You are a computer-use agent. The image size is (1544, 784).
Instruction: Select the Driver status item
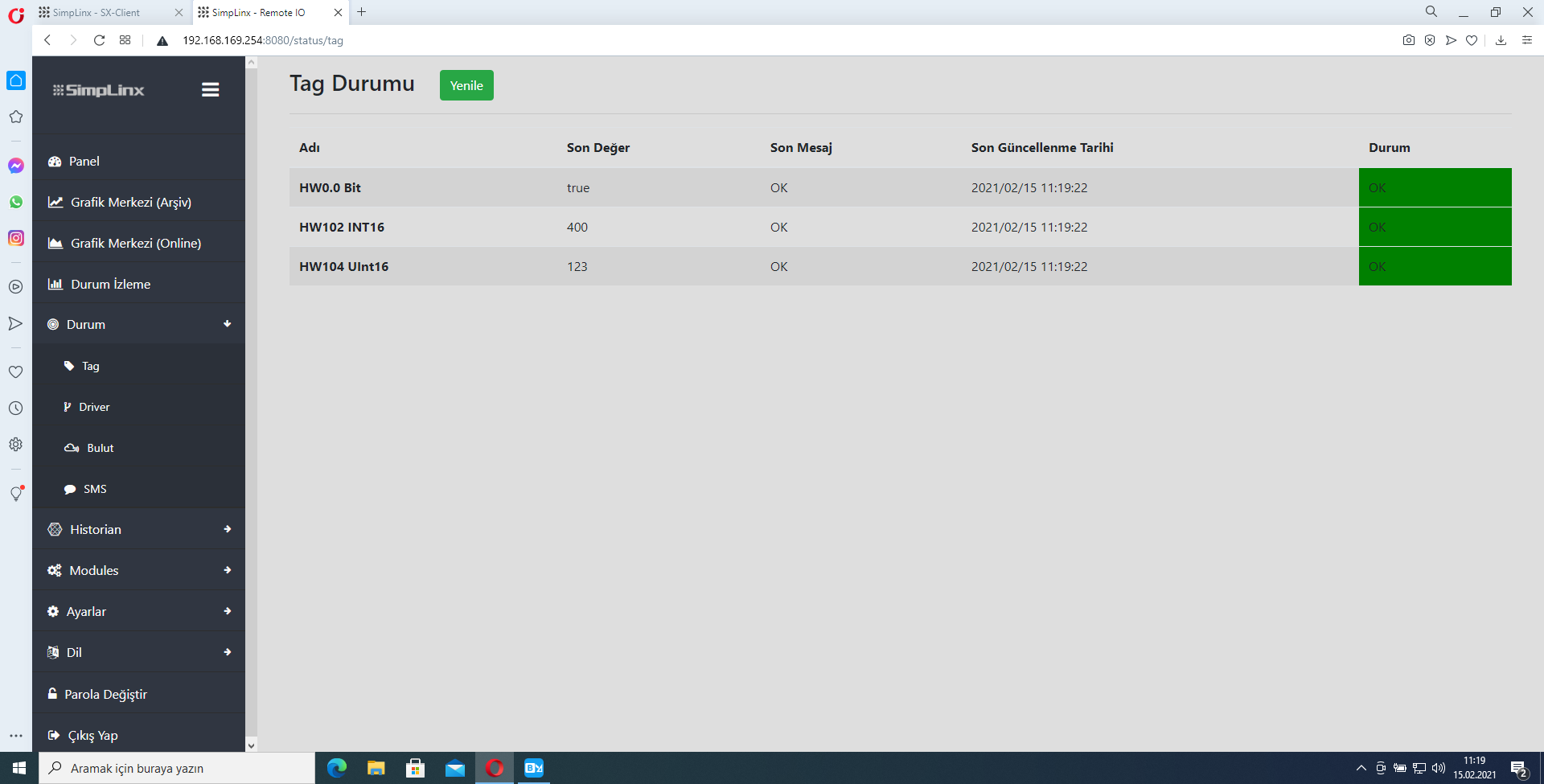pos(94,407)
